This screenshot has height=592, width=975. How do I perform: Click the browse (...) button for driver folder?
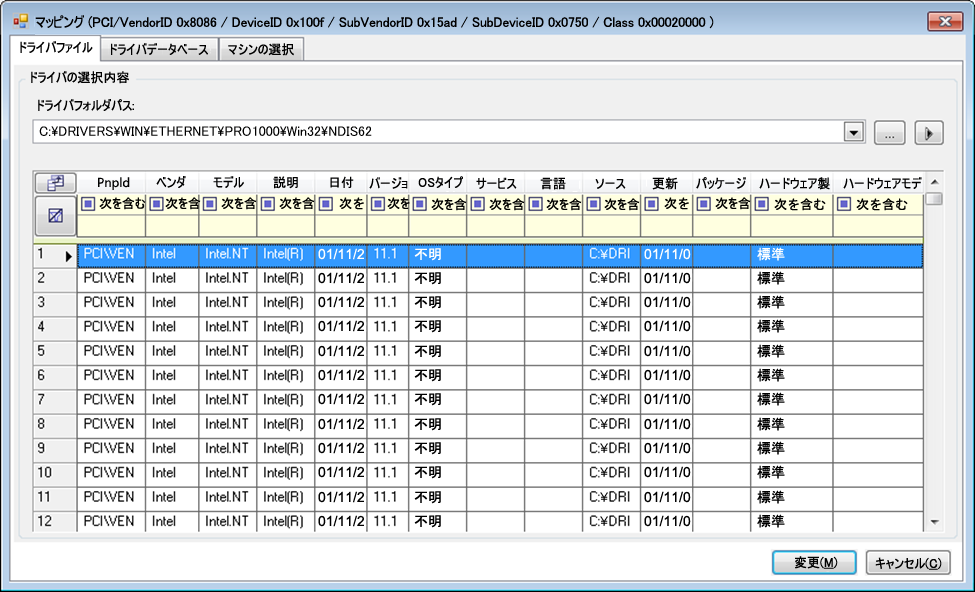tap(889, 132)
